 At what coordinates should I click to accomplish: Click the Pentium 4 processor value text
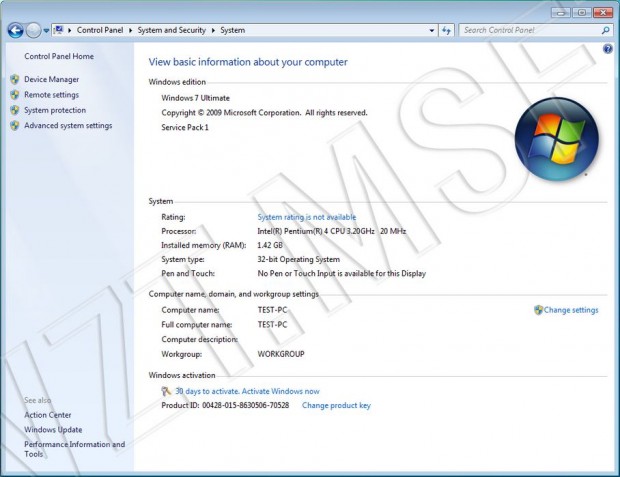332,231
